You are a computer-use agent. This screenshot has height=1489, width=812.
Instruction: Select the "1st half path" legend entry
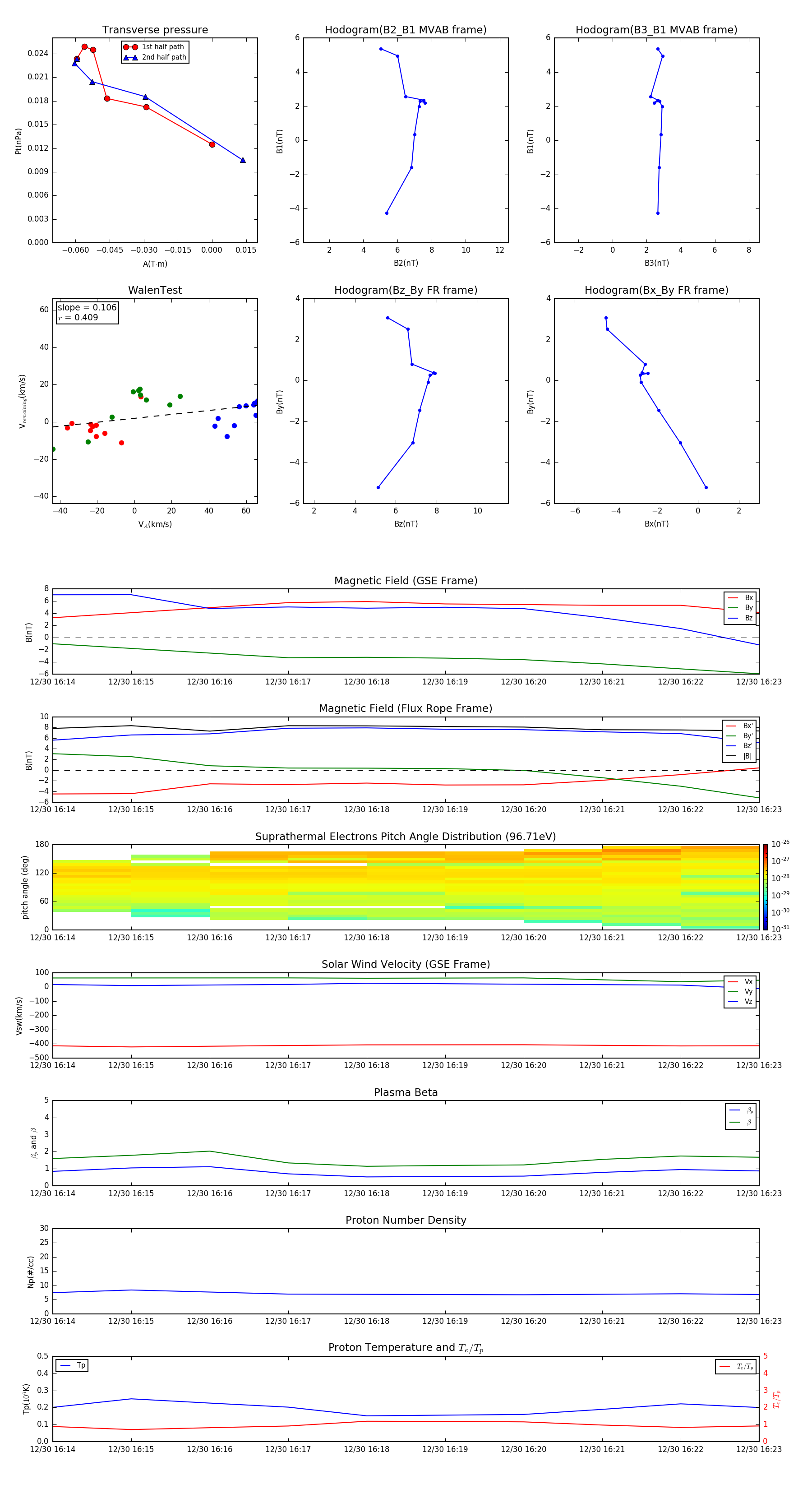(154, 47)
